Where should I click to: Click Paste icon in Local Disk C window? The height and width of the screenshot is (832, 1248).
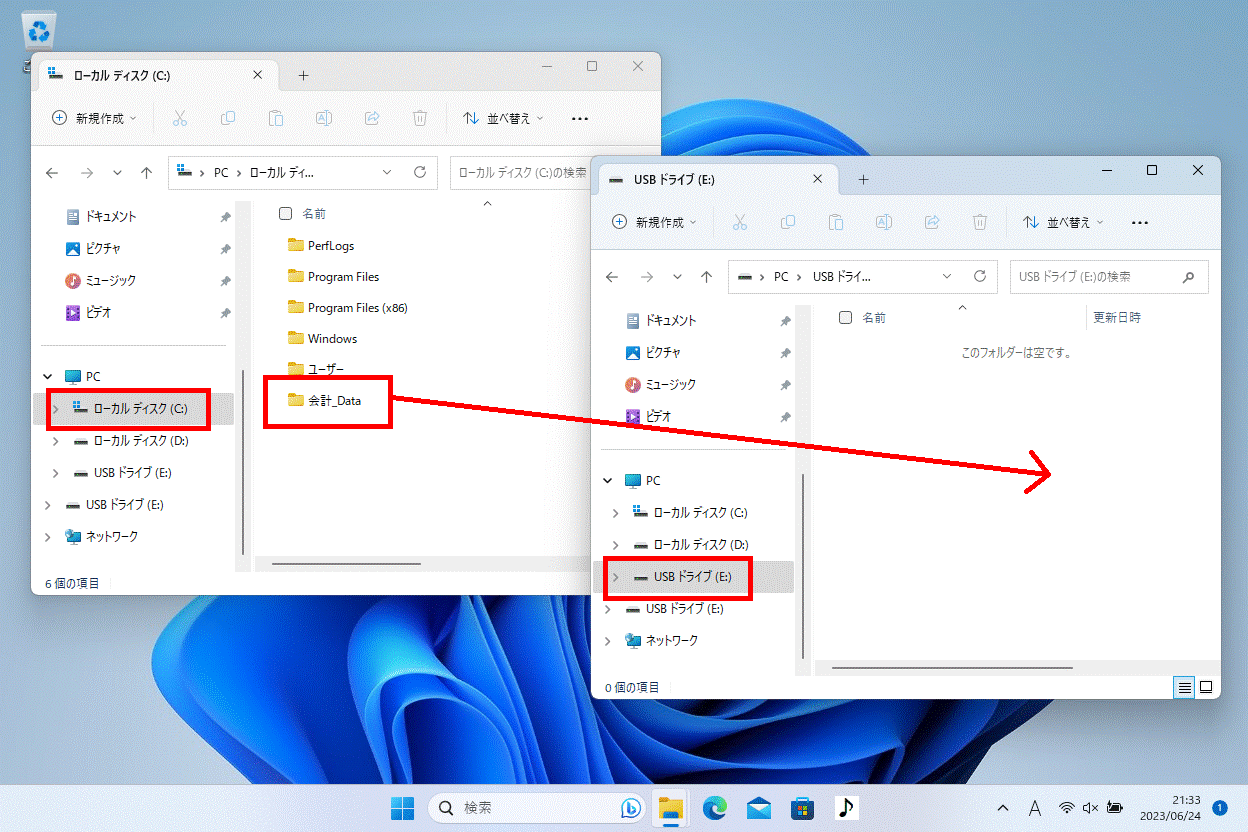tap(276, 118)
